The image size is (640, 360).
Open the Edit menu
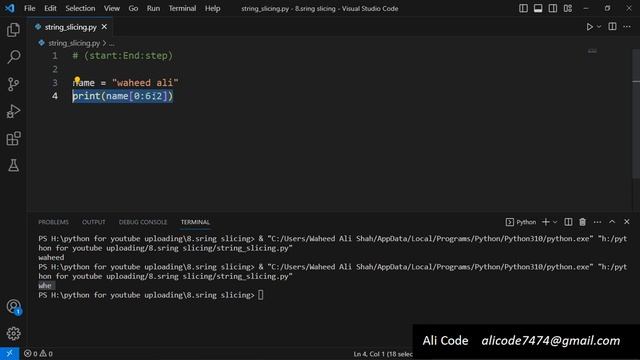[50, 8]
